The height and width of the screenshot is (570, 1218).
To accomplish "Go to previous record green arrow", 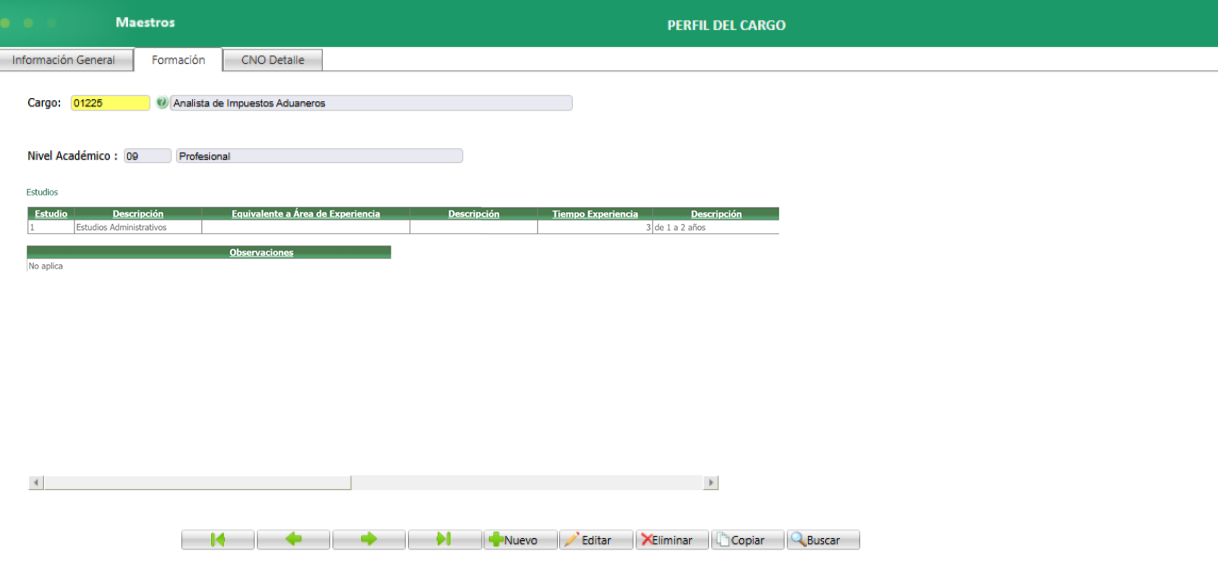I will [294, 540].
